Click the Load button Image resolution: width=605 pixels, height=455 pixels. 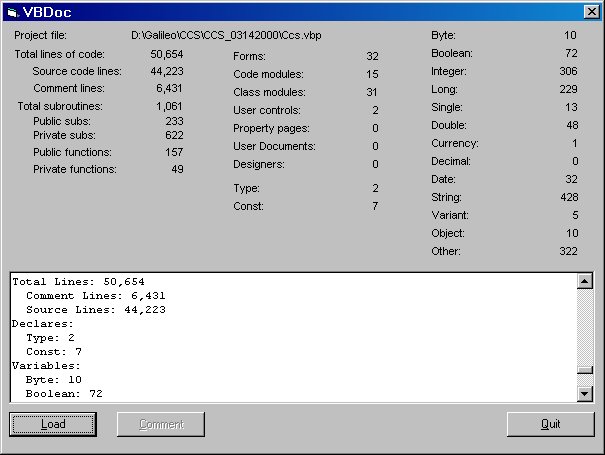click(x=53, y=424)
